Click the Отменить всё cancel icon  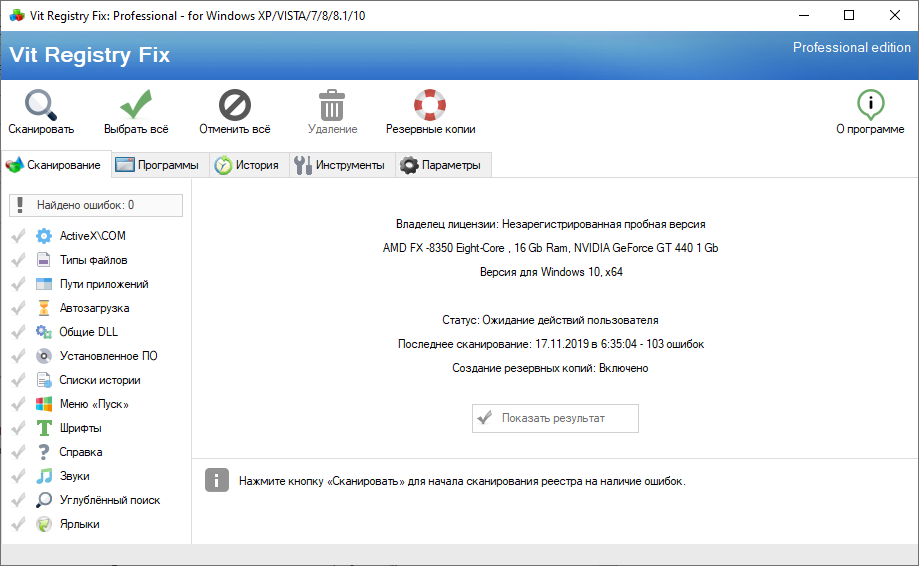(234, 105)
